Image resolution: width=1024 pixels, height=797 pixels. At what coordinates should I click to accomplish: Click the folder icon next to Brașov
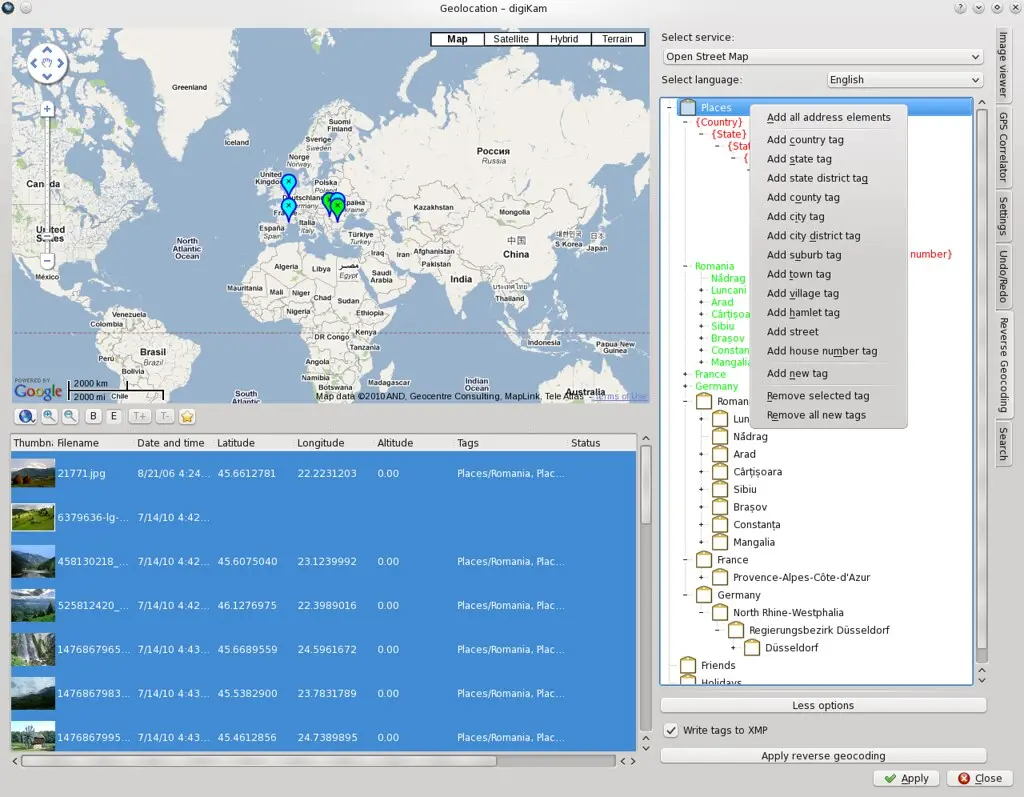click(720, 506)
